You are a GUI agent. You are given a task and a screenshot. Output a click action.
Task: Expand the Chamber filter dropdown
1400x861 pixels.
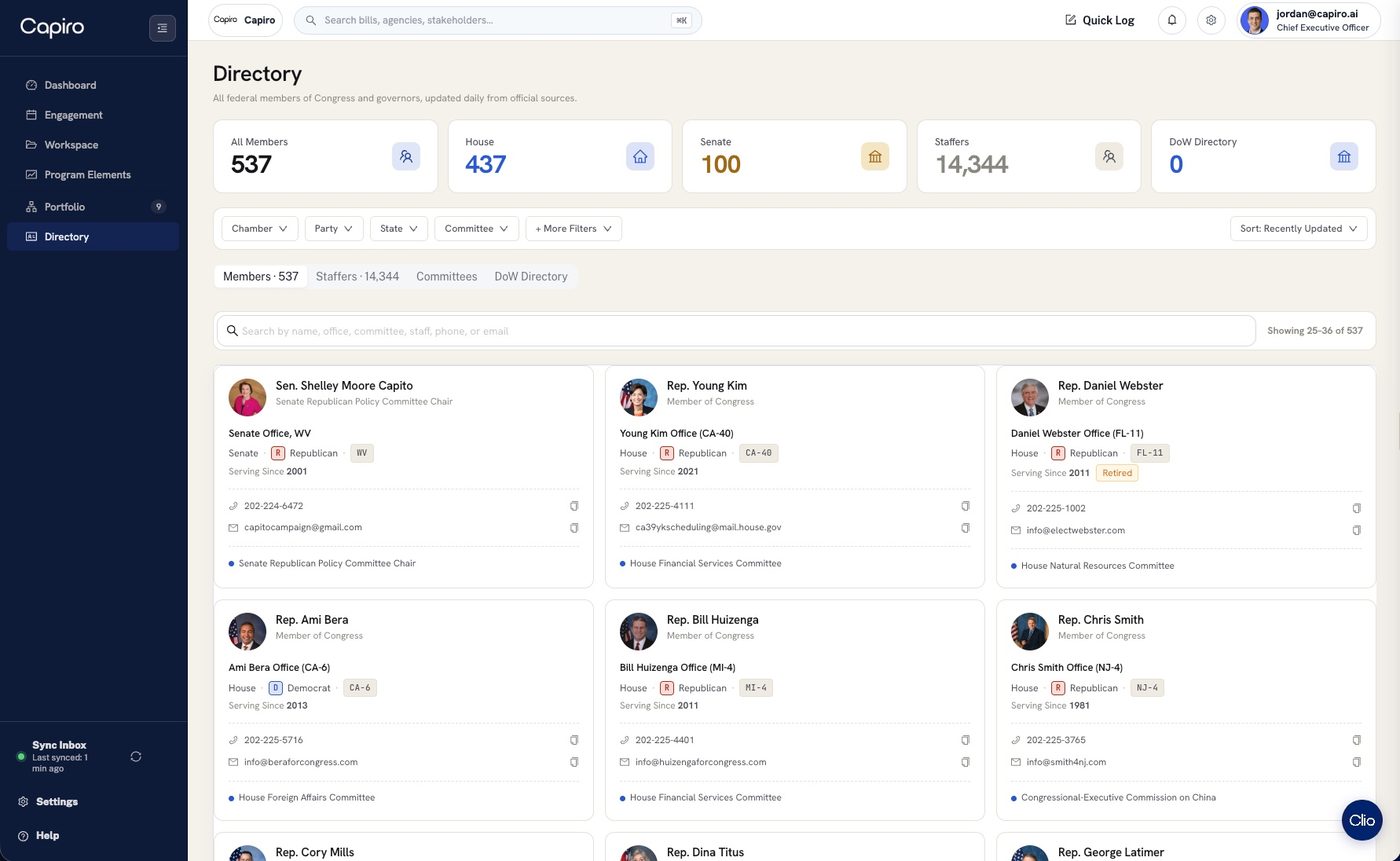click(260, 229)
